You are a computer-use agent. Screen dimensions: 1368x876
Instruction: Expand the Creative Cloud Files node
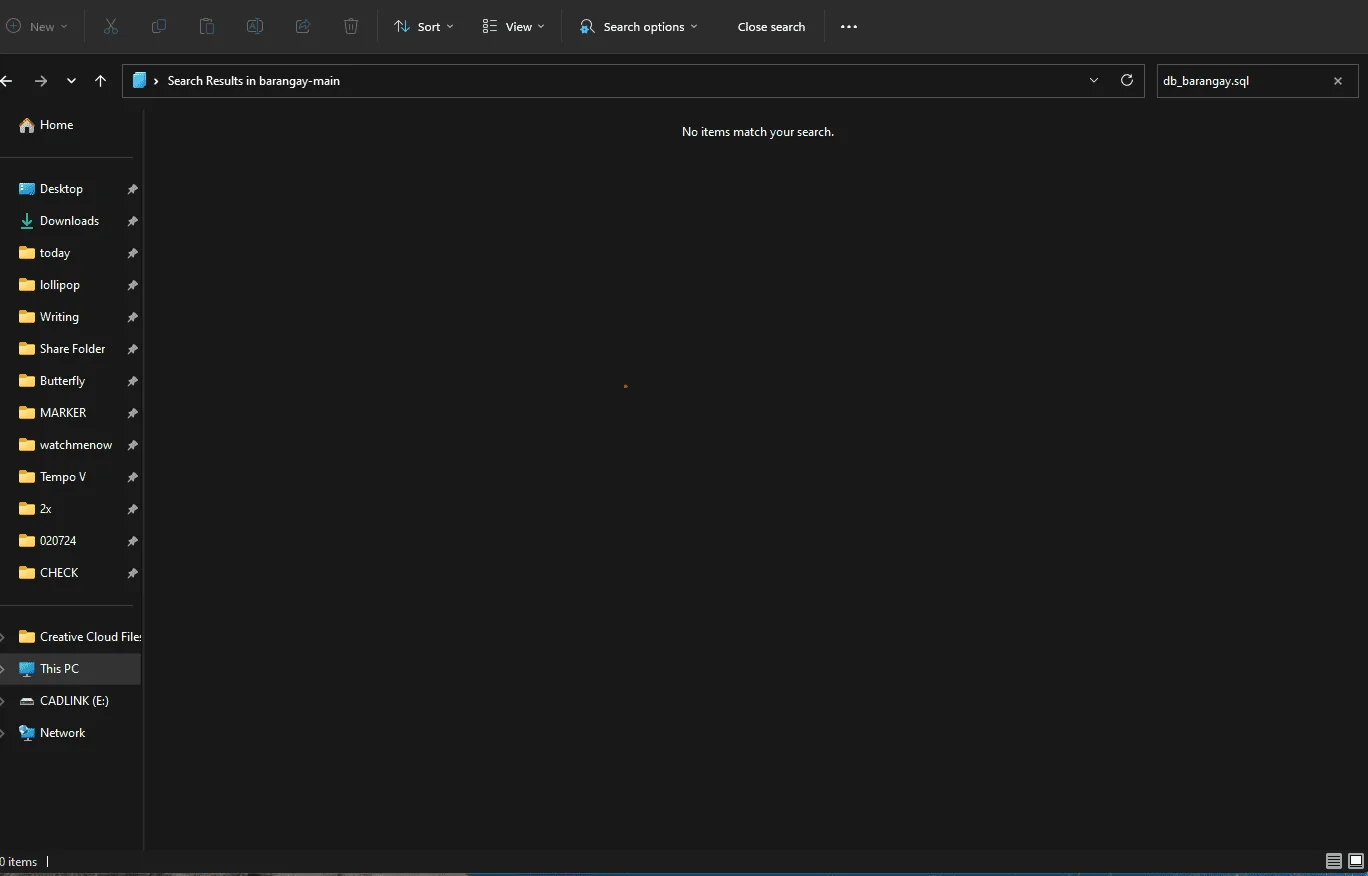tap(3, 637)
